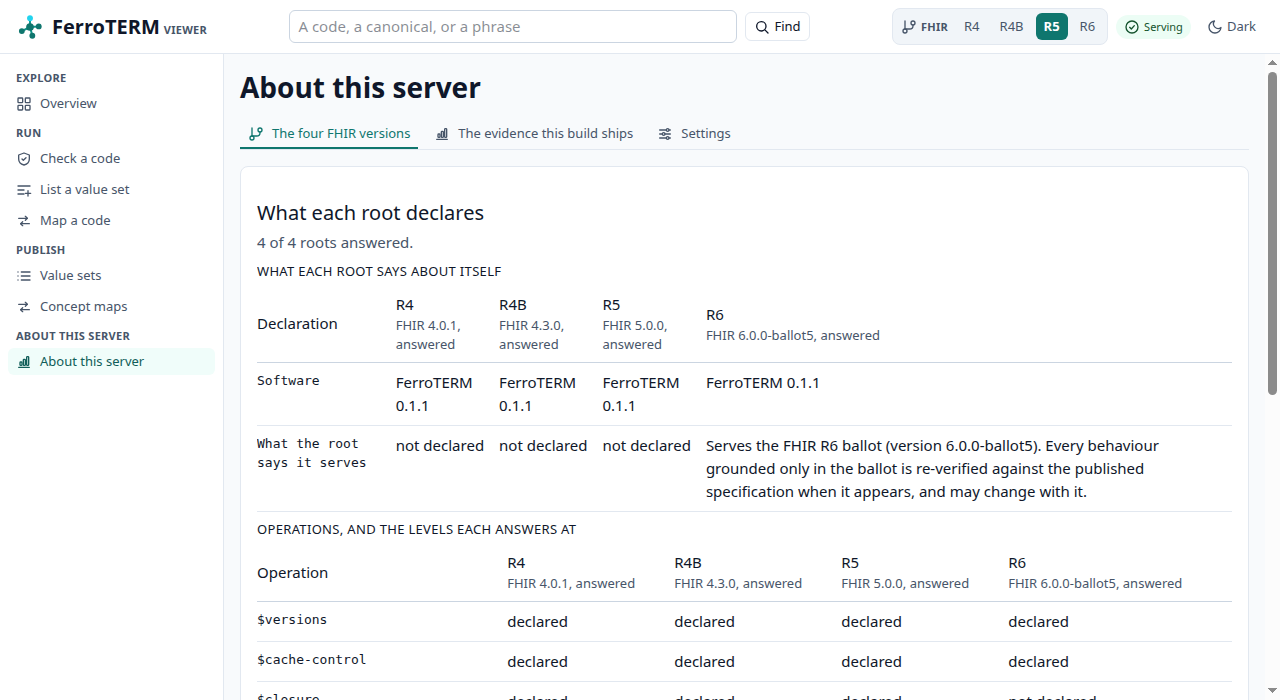
Task: Click the moon icon for Dark mode
Action: 1215,27
